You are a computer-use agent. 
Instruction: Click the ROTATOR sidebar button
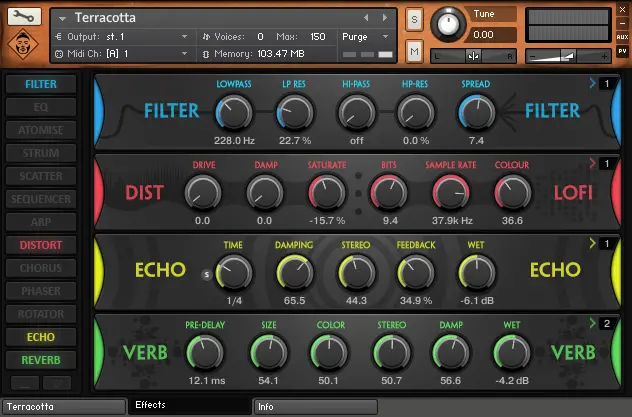tap(41, 314)
